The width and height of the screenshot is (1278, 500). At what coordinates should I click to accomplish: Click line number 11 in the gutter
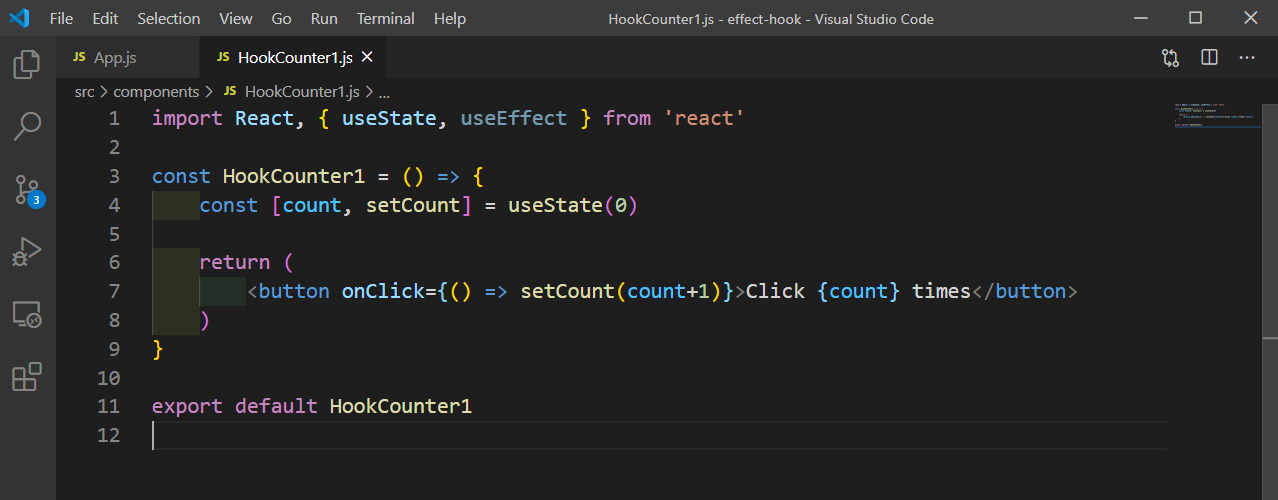[108, 406]
